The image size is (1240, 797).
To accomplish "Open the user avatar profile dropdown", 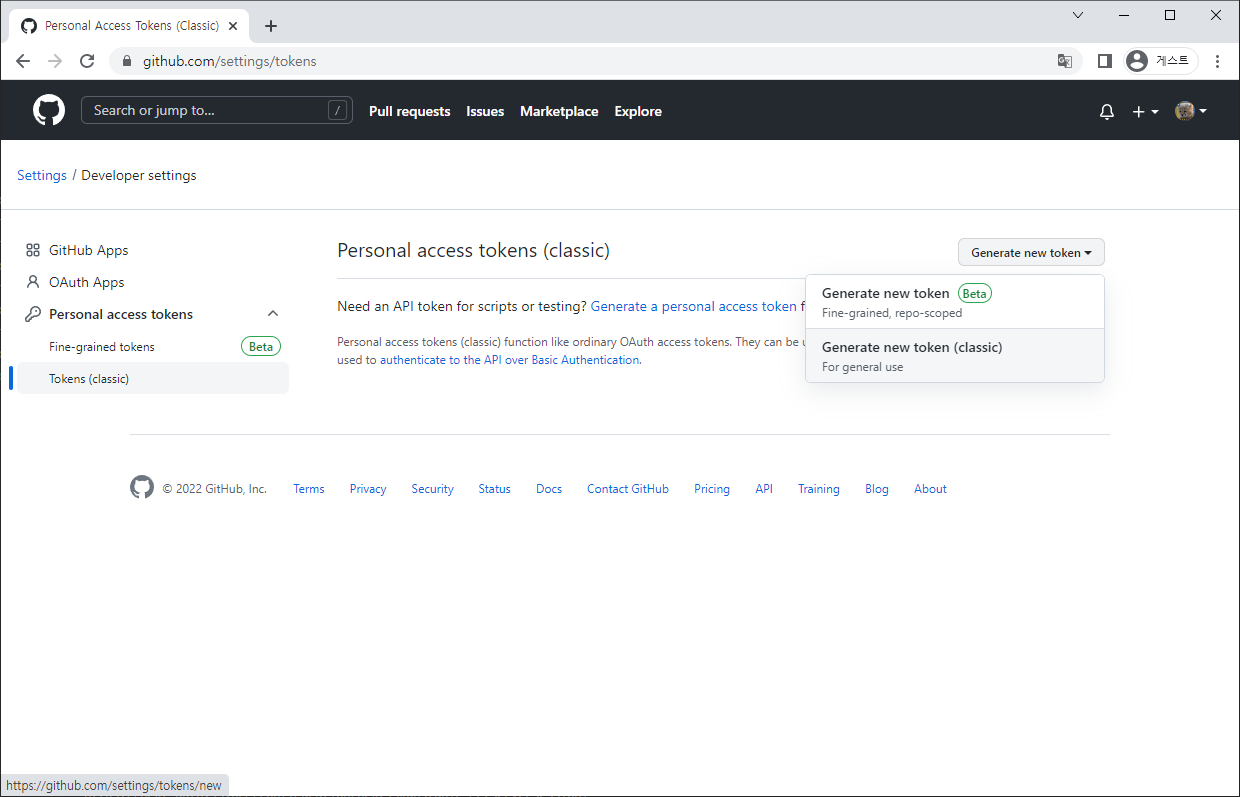I will (x=1190, y=112).
